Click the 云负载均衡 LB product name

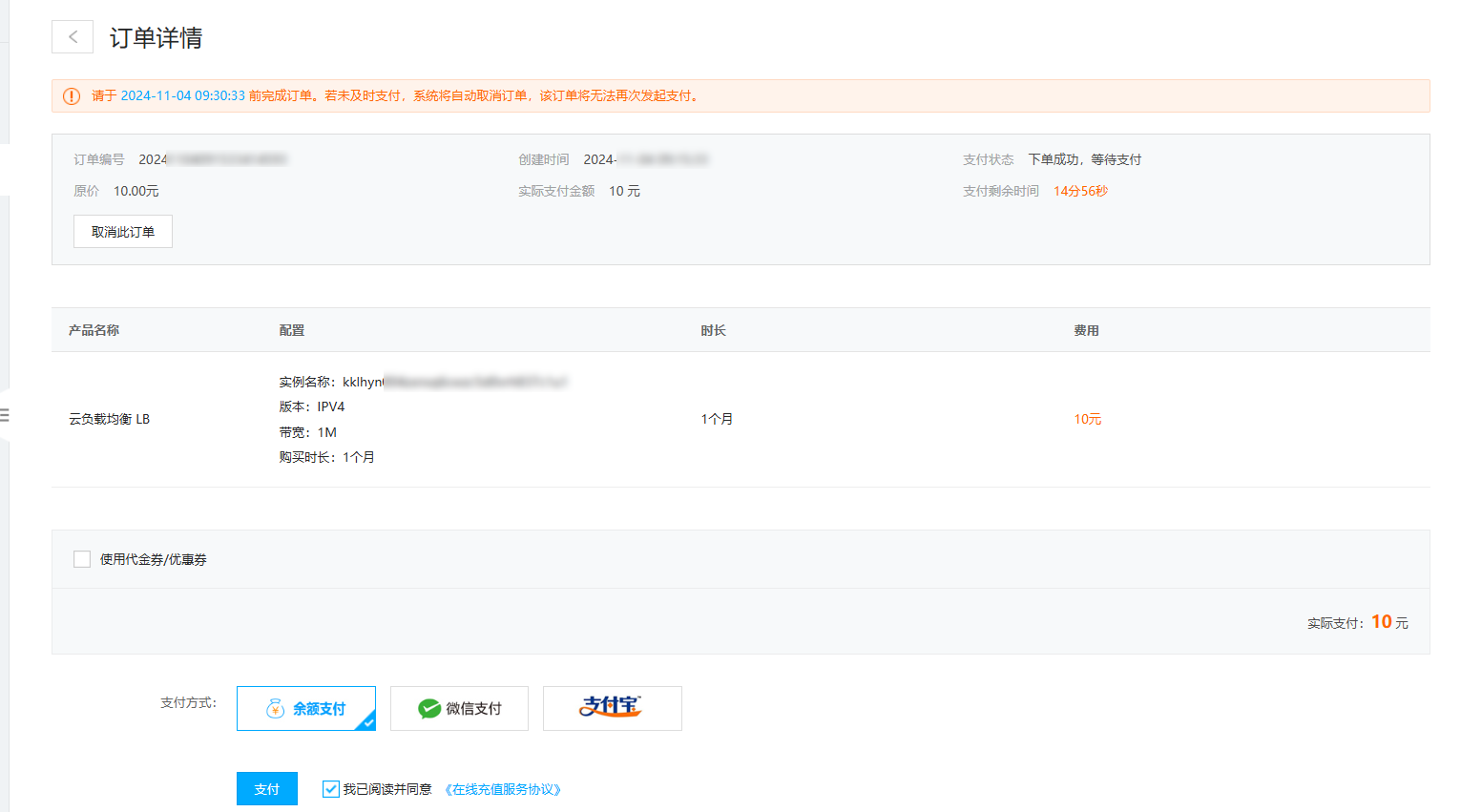[109, 419]
